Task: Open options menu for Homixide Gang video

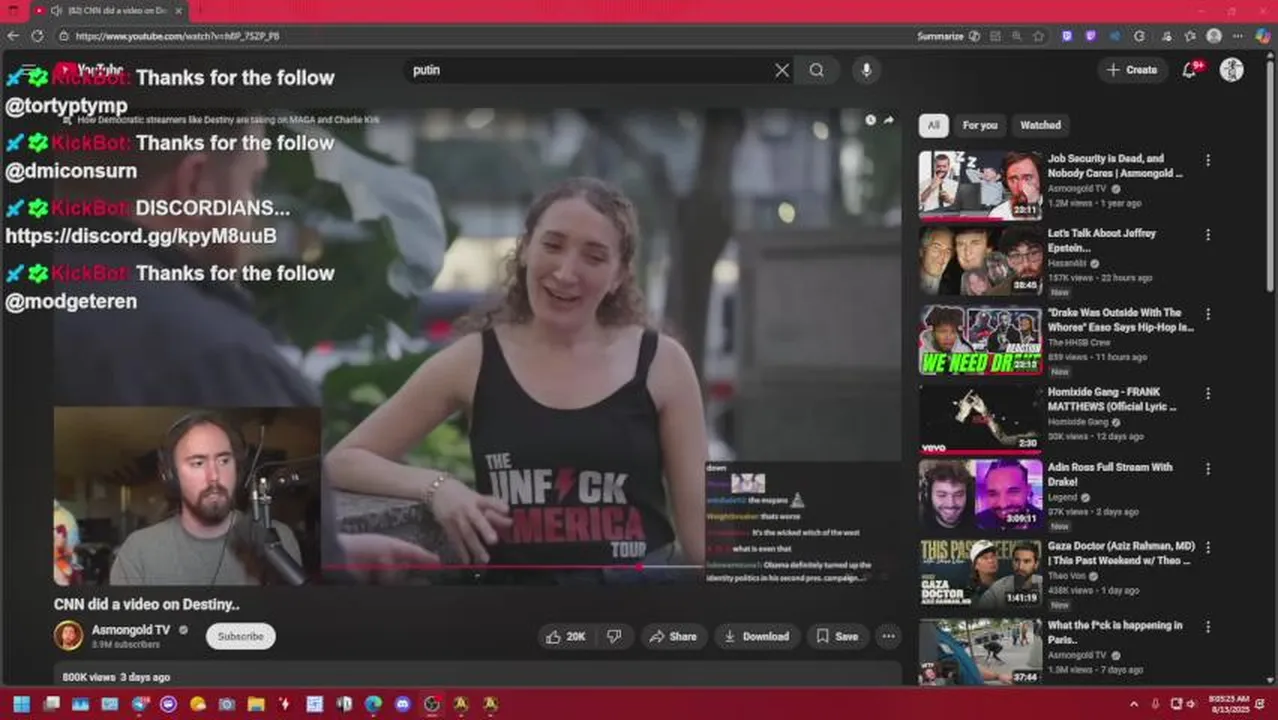Action: tap(1208, 394)
